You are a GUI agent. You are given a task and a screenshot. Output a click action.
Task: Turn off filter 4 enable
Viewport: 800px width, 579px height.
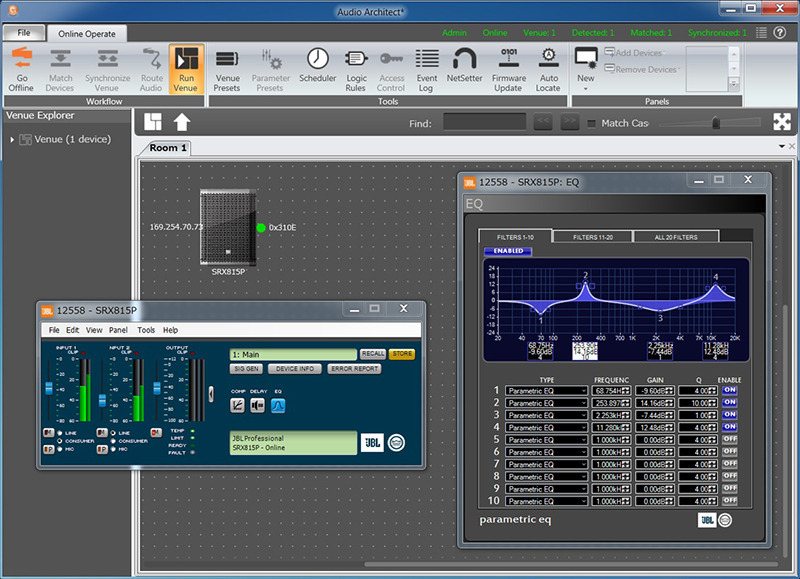click(730, 427)
